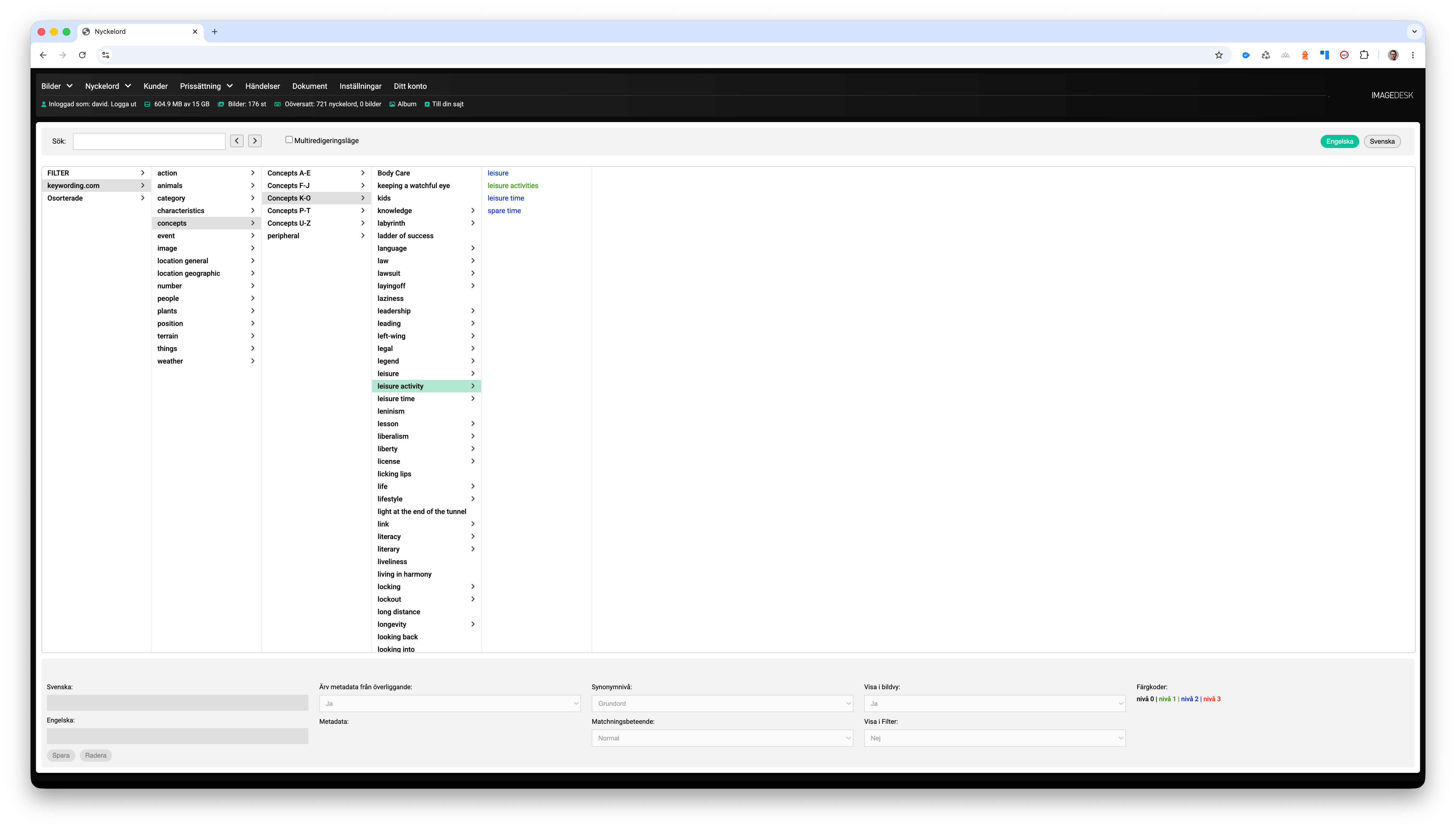Click the blue checkmark extension icon
The width and height of the screenshot is (1456, 829).
1246,55
